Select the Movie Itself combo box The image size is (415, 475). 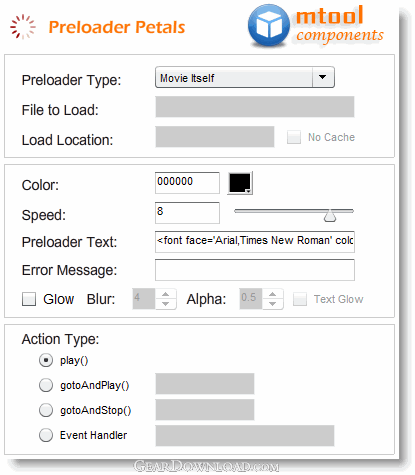click(245, 77)
